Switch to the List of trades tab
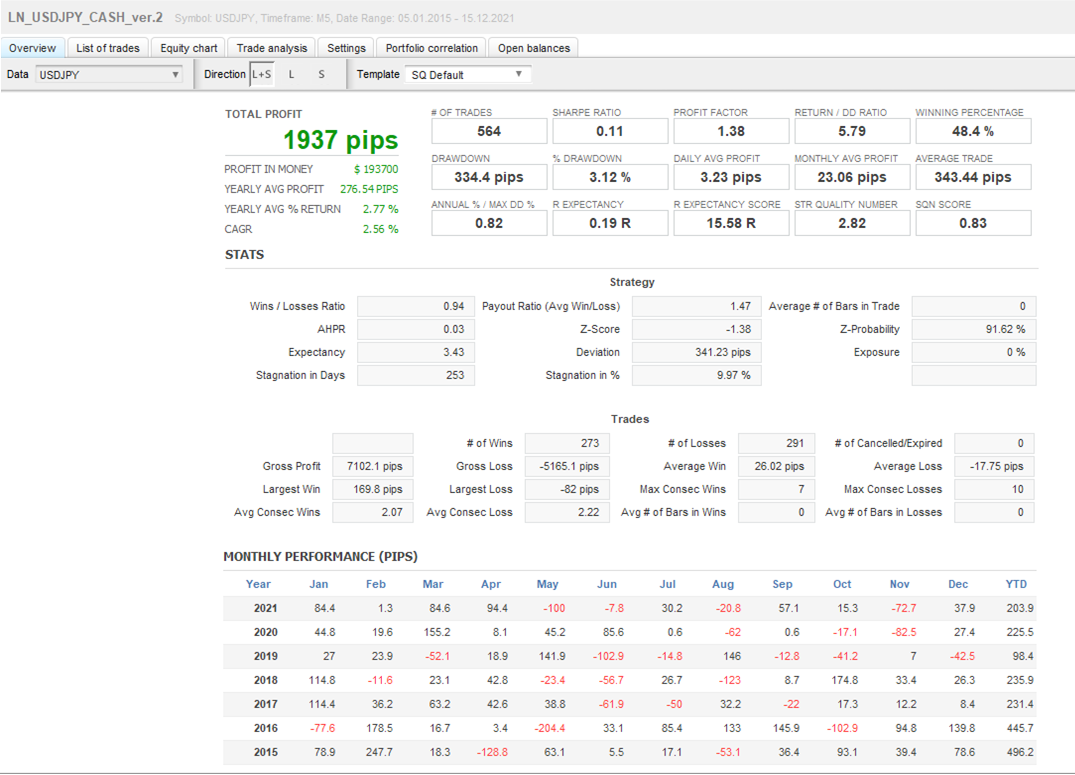 coord(108,48)
